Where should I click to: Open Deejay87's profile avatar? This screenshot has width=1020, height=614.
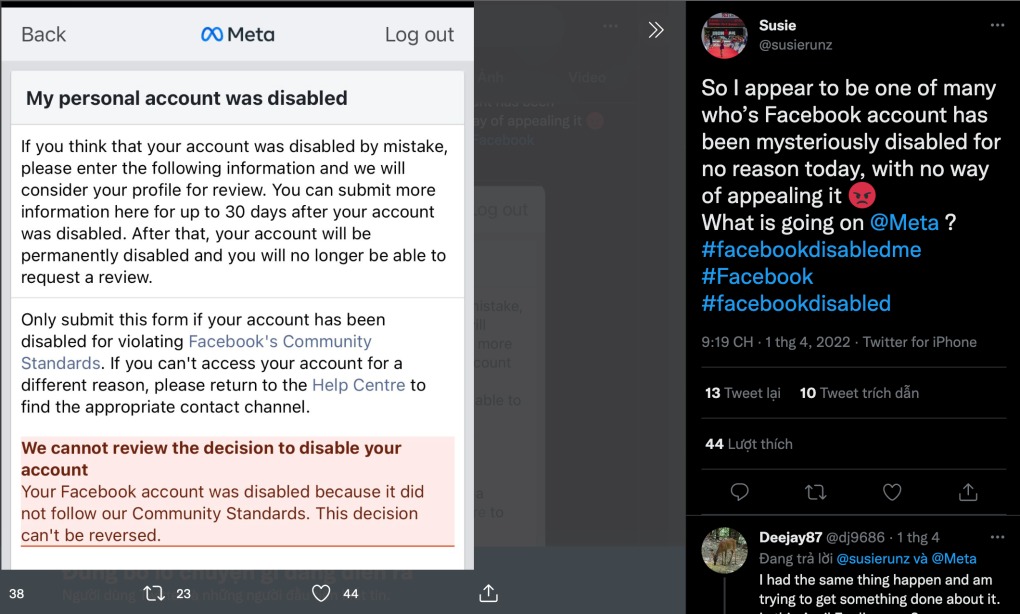coord(724,550)
